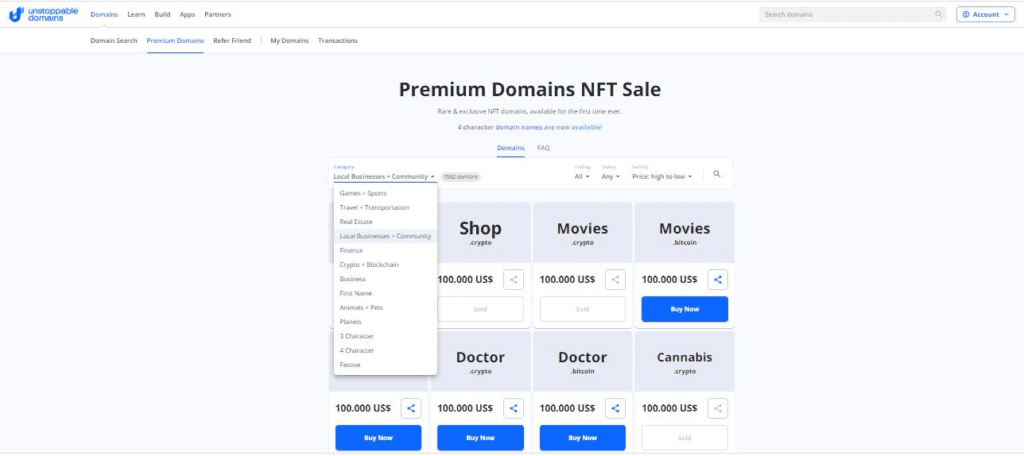
Task: Go to Premium Domains tab
Action: coord(175,41)
